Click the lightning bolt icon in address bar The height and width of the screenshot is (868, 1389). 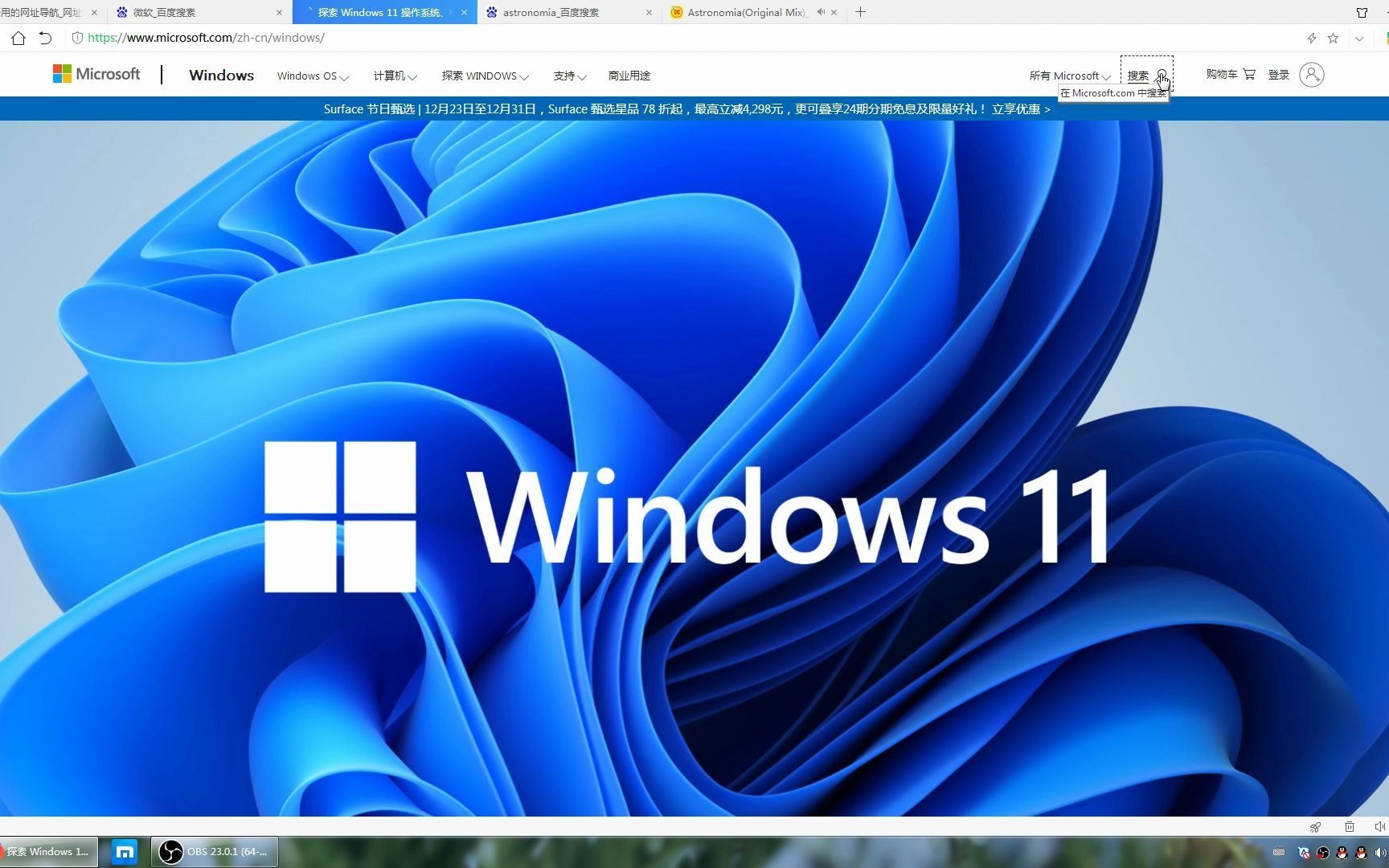click(x=1312, y=38)
